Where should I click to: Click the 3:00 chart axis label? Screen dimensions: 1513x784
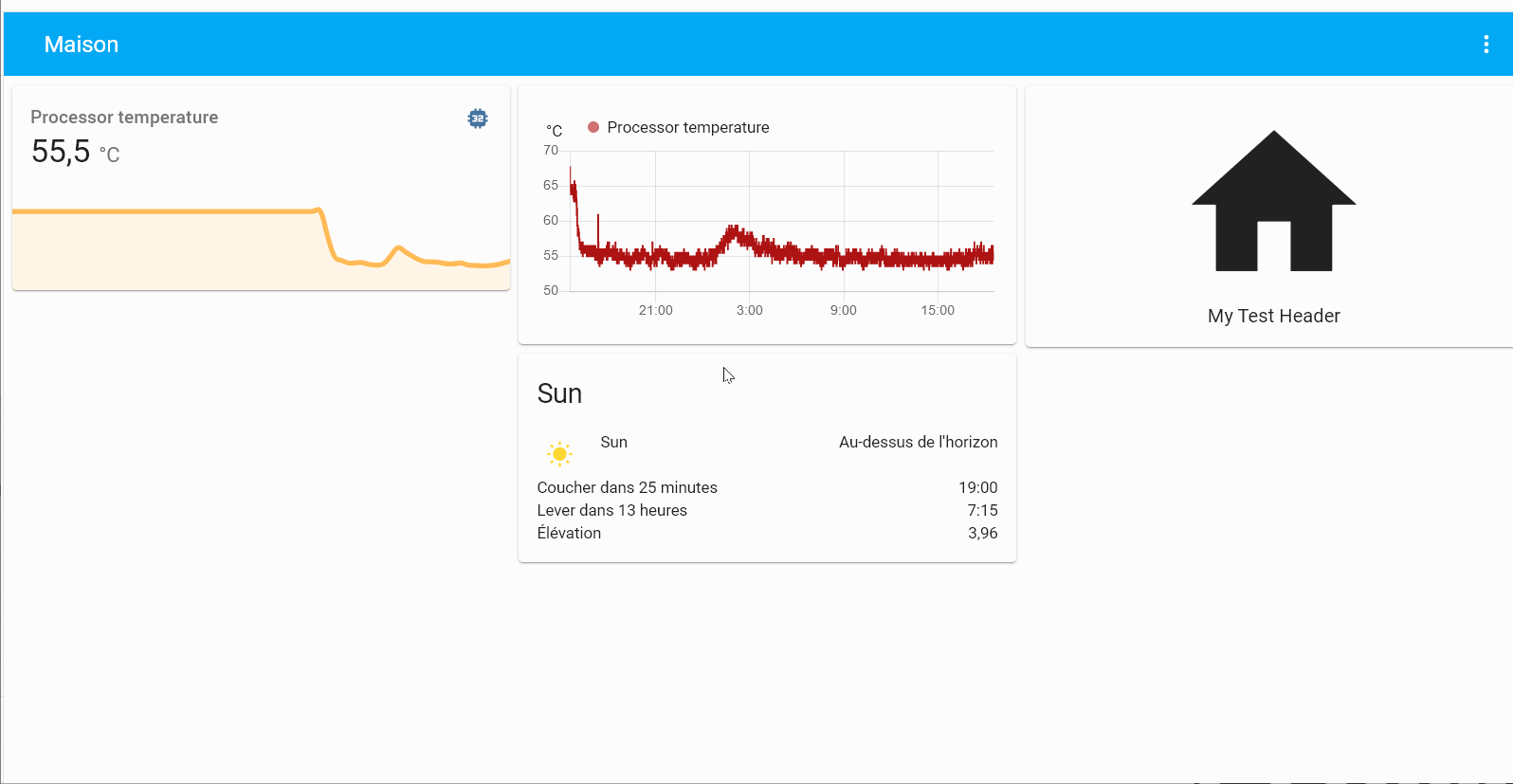750,310
